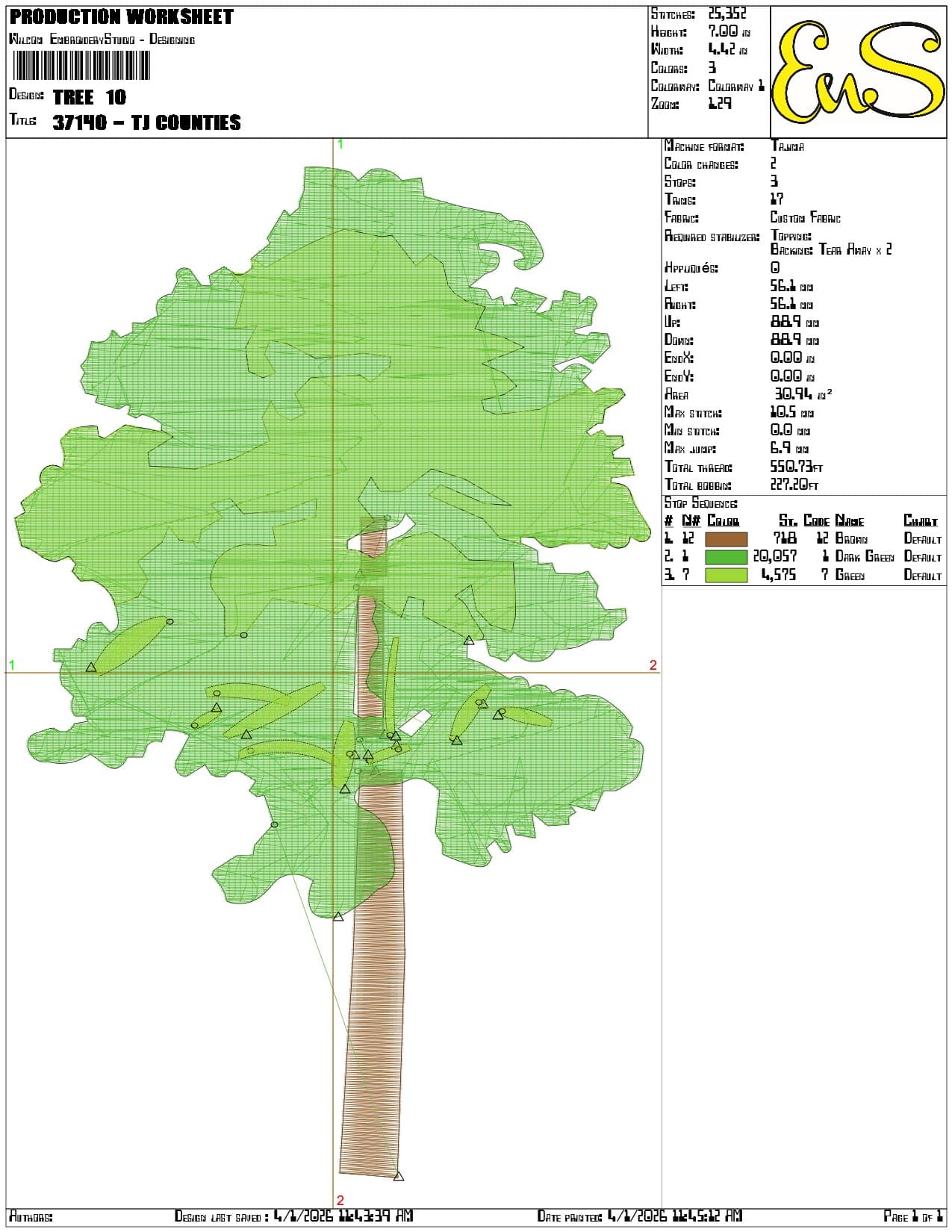Click the total thread value '550.73ft'
The width and height of the screenshot is (952, 1232).
(x=797, y=467)
